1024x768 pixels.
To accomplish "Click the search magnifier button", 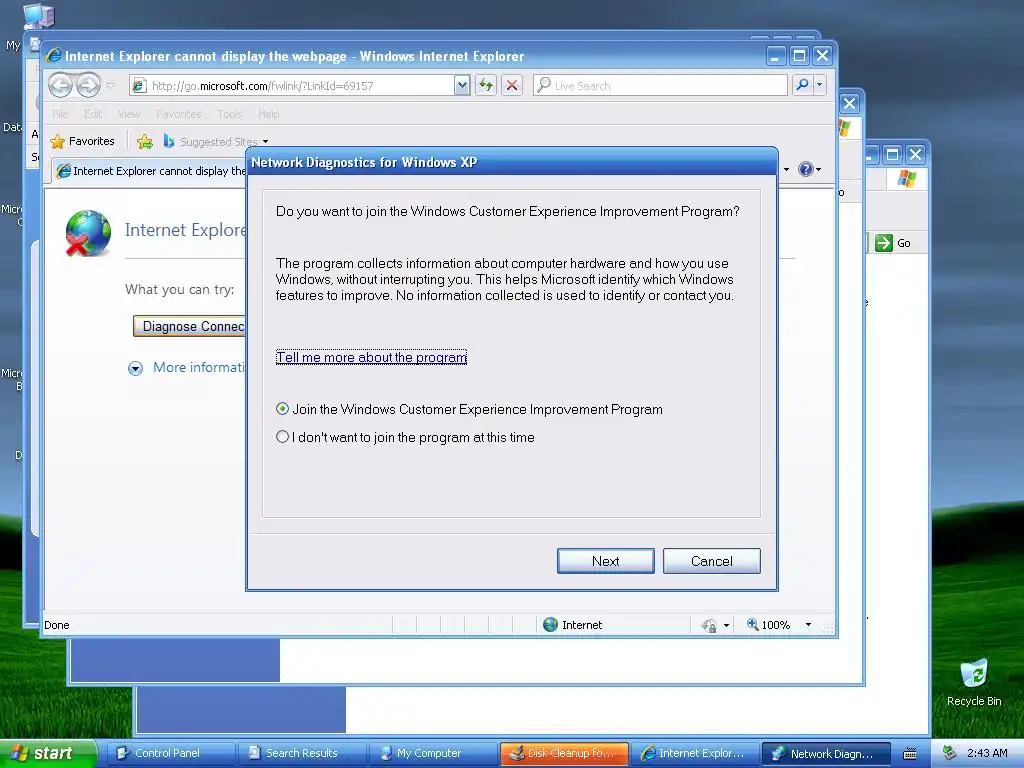I will [802, 85].
